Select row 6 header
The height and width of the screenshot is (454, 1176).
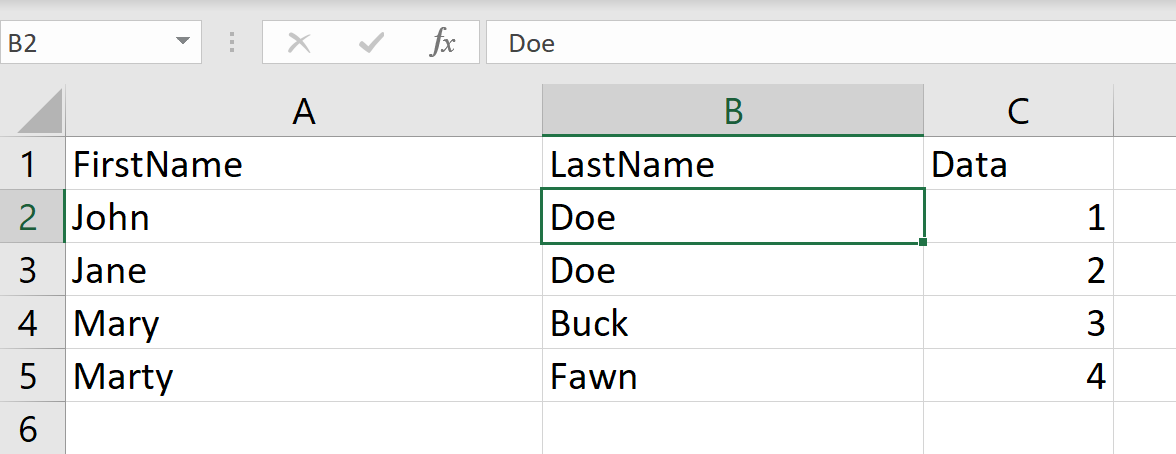(30, 429)
